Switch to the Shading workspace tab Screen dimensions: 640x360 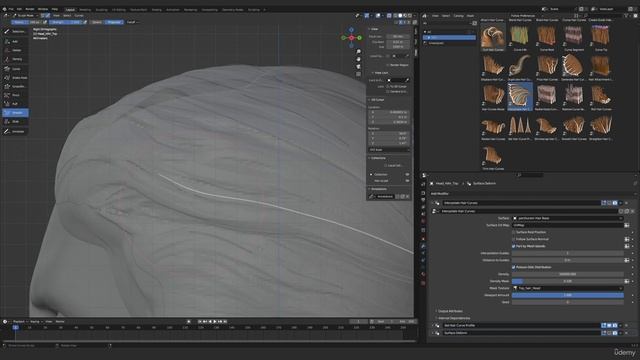[x=156, y=9]
